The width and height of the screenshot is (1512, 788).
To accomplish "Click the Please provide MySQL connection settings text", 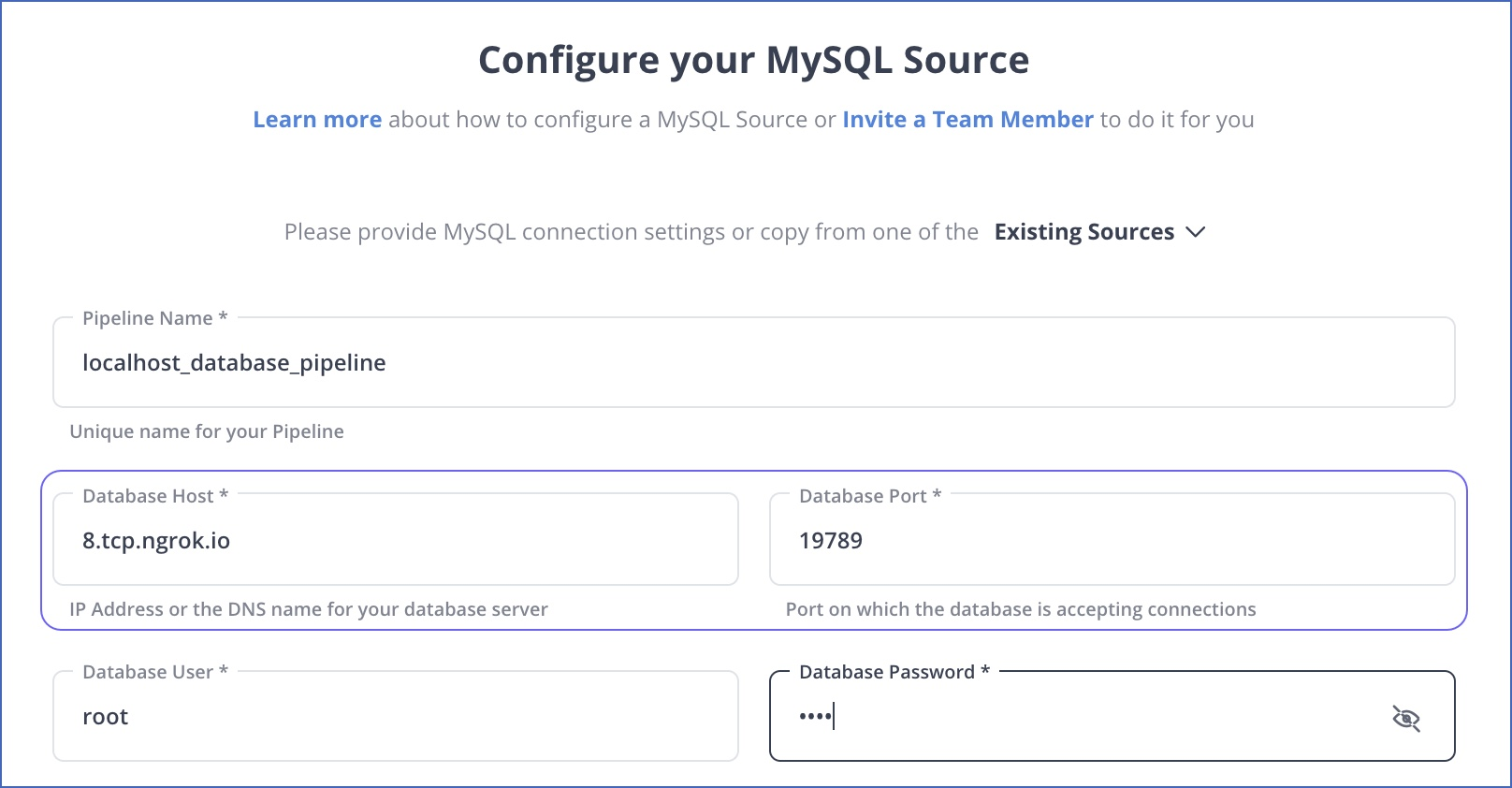I will click(x=632, y=232).
